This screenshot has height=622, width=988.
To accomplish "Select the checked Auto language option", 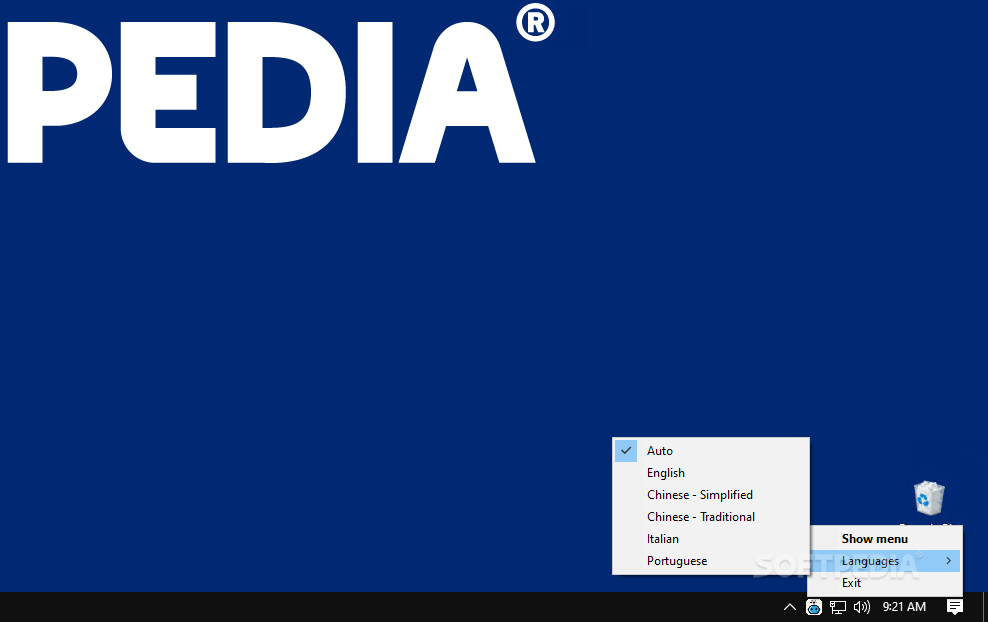I will 711,451.
